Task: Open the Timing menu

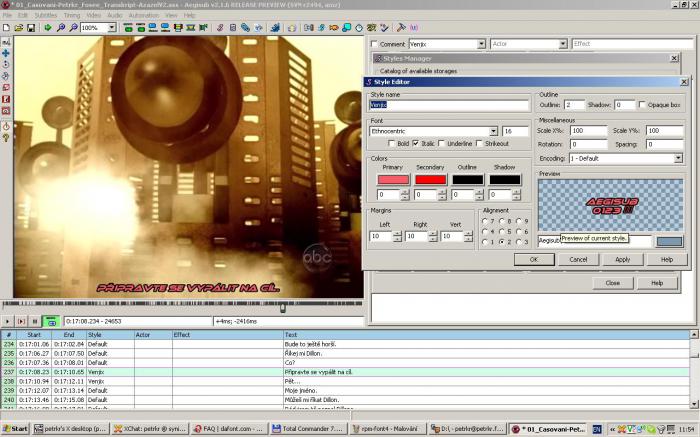Action: 72,15
